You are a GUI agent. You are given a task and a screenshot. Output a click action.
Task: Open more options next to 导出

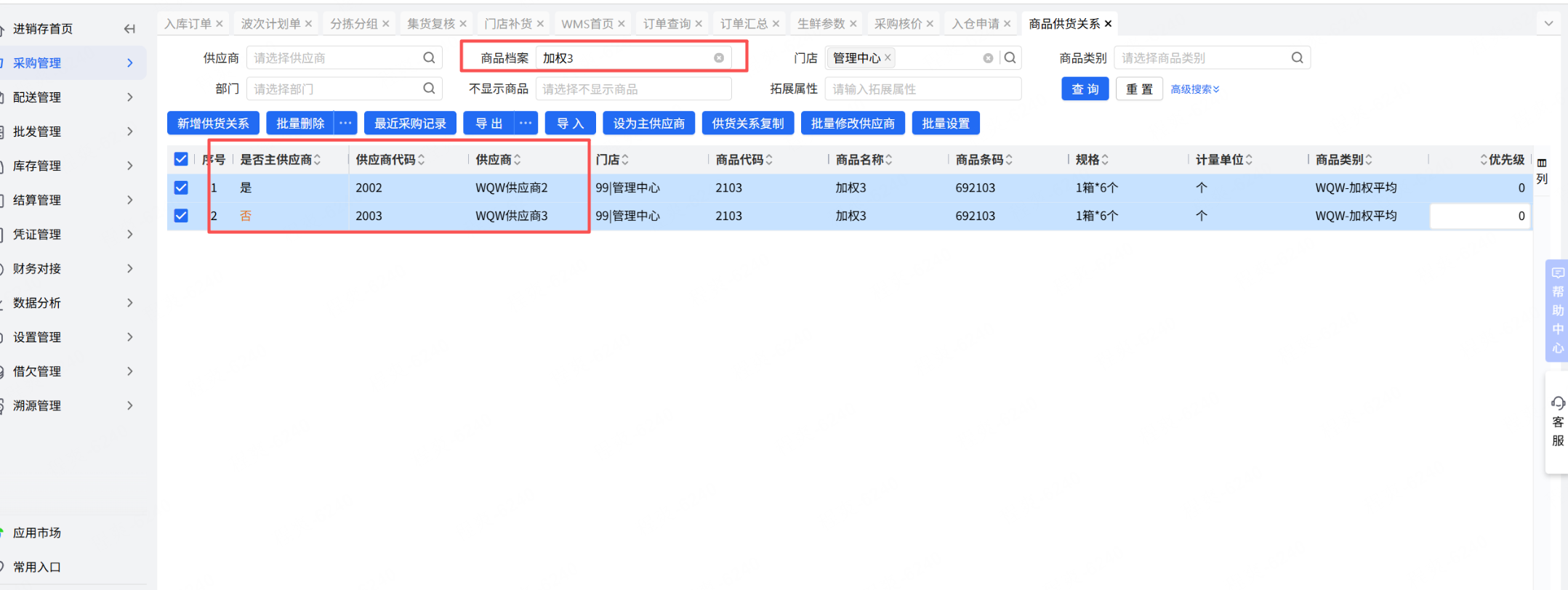pyautogui.click(x=526, y=124)
